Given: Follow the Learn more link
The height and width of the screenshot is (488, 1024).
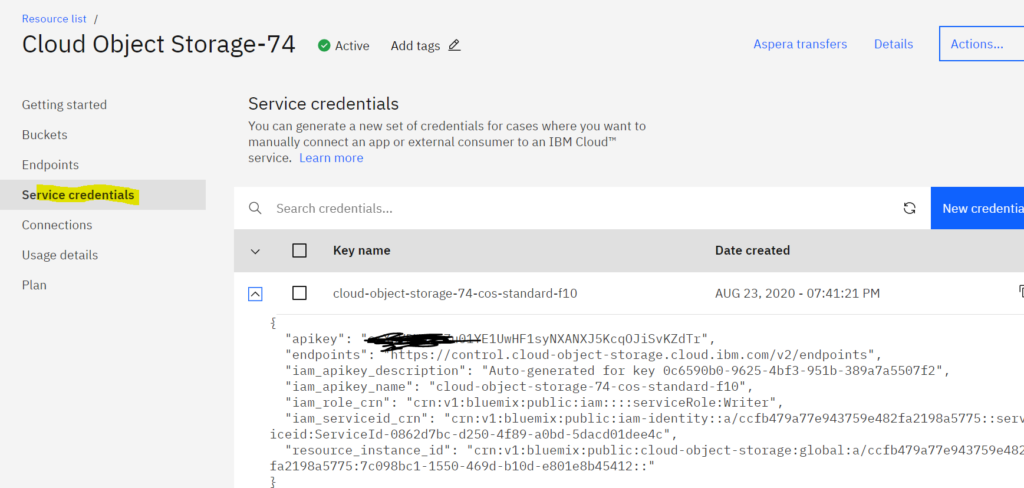Looking at the screenshot, I should click(331, 158).
